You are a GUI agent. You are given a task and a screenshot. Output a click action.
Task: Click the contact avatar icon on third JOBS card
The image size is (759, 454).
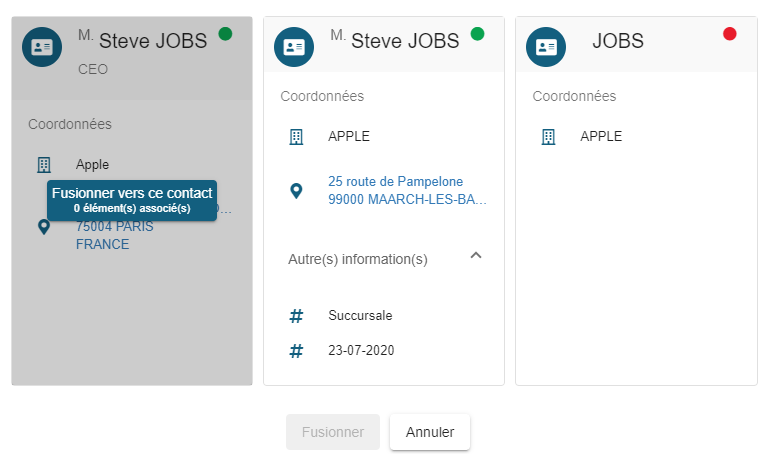coord(546,47)
